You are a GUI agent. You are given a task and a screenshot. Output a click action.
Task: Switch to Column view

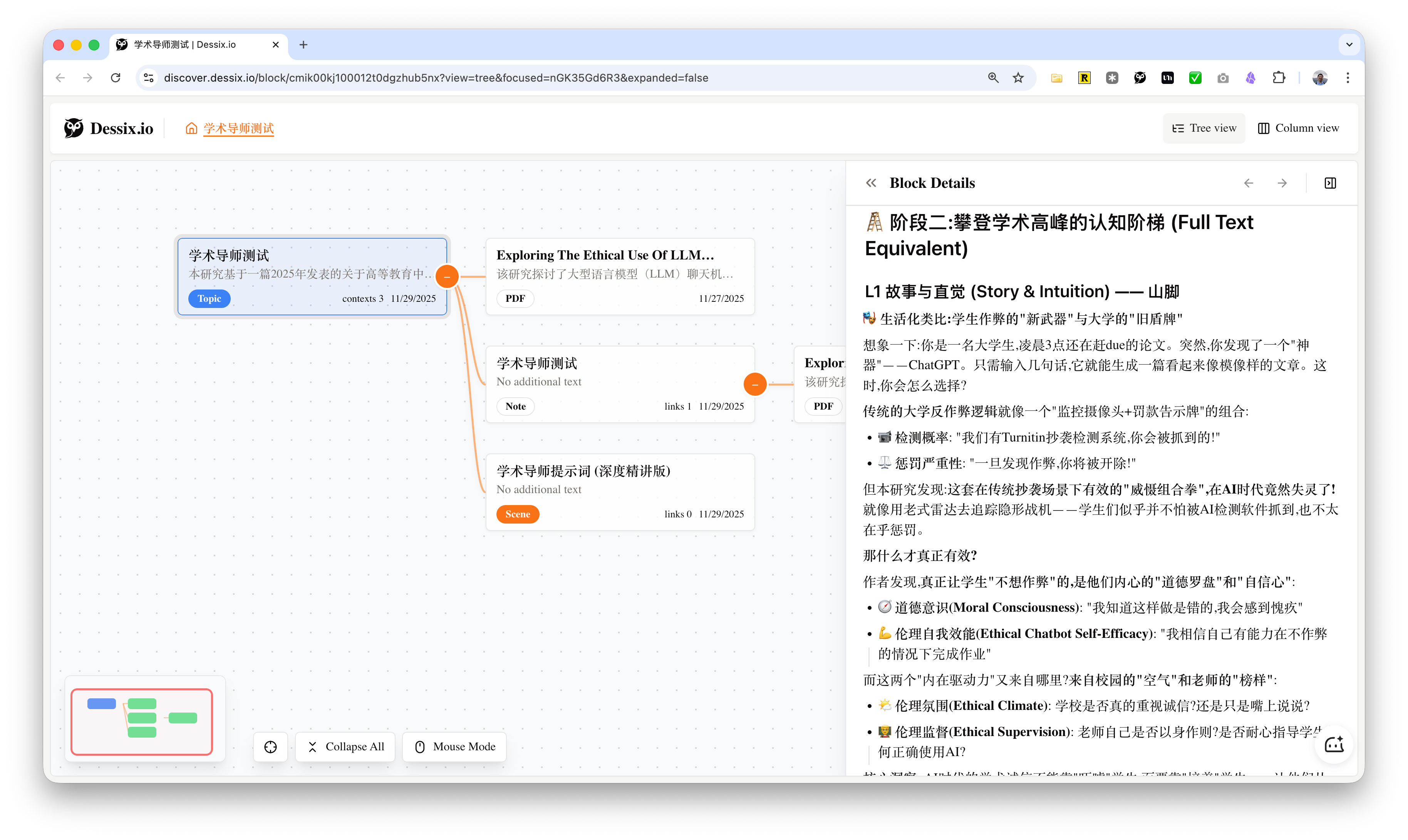click(1298, 129)
